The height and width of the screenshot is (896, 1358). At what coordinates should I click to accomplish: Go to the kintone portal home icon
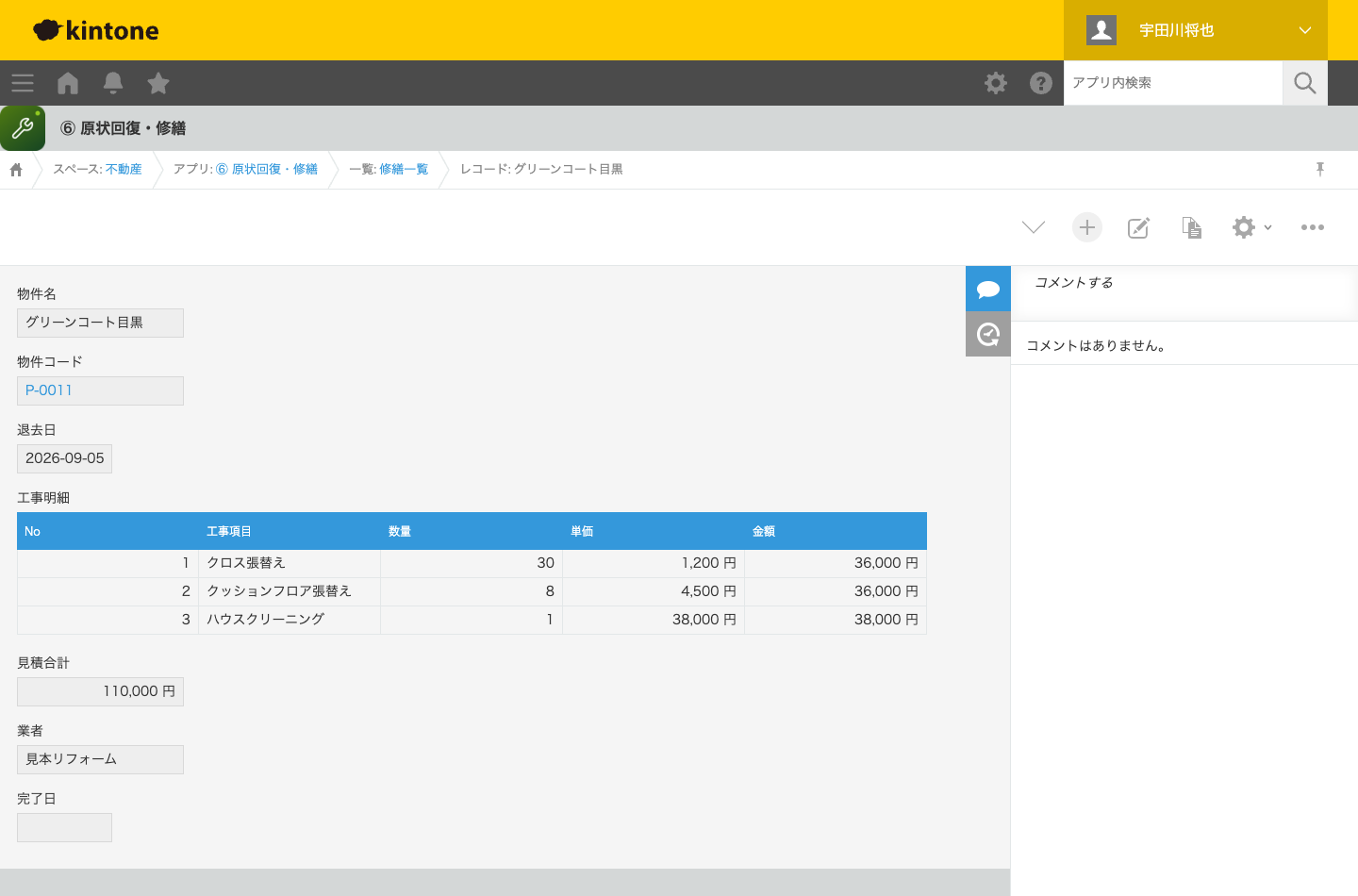(x=68, y=83)
